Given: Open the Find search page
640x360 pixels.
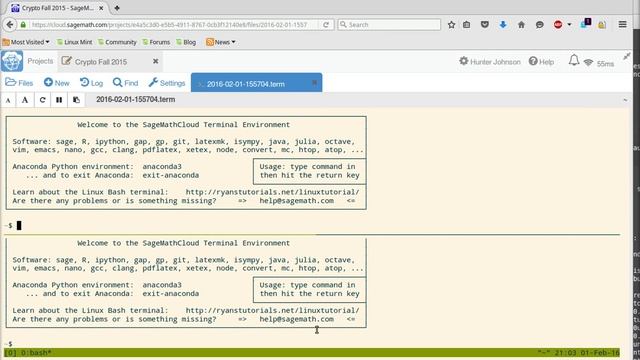Looking at the screenshot, I should [x=125, y=83].
